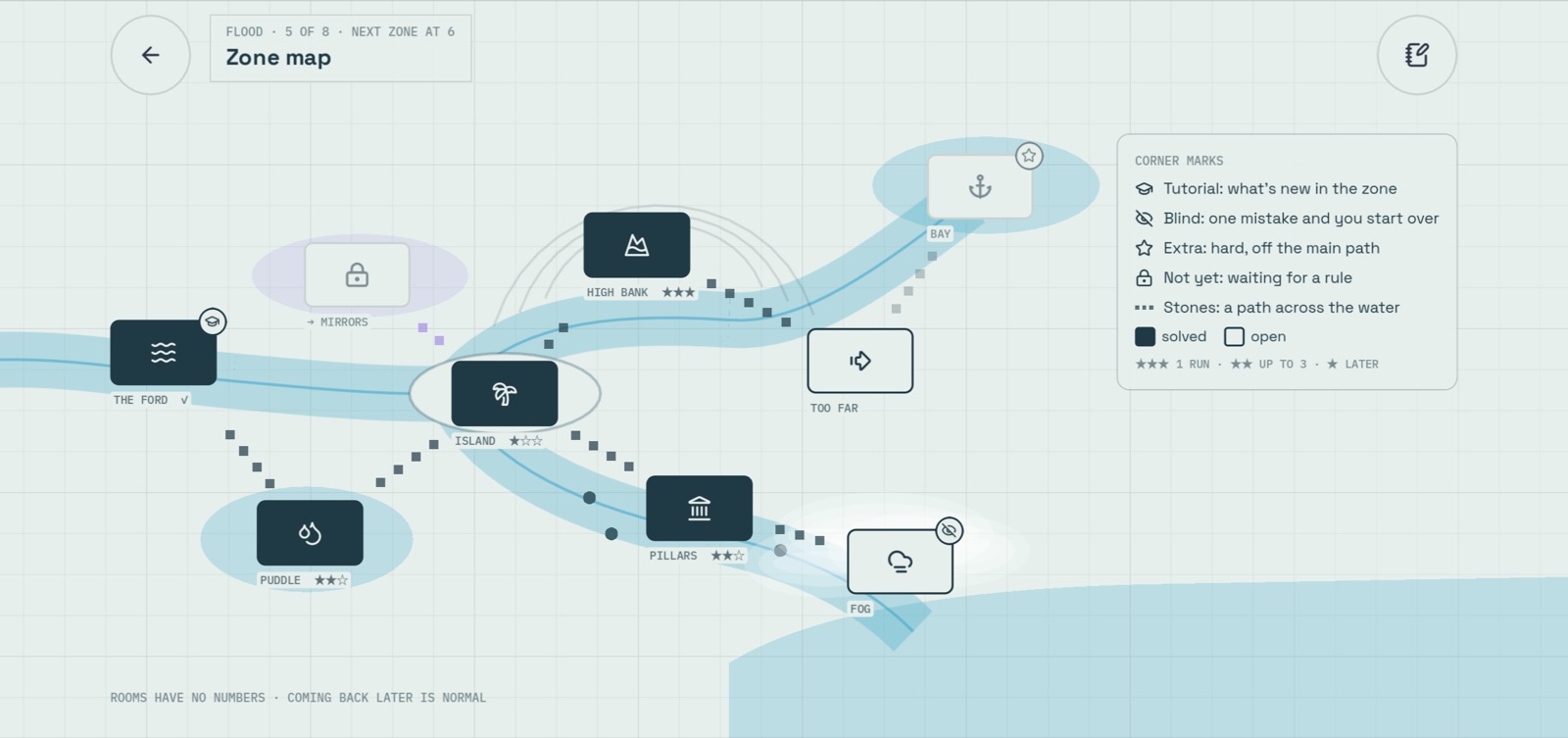Viewport: 1568px width, 738px height.
Task: Click the 'FOG' room label
Action: pos(860,609)
